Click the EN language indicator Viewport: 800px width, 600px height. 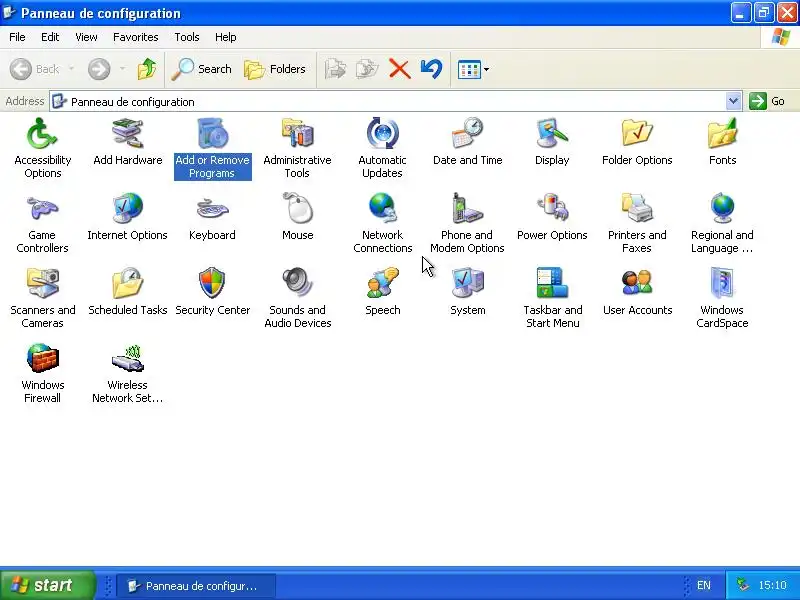pos(704,585)
